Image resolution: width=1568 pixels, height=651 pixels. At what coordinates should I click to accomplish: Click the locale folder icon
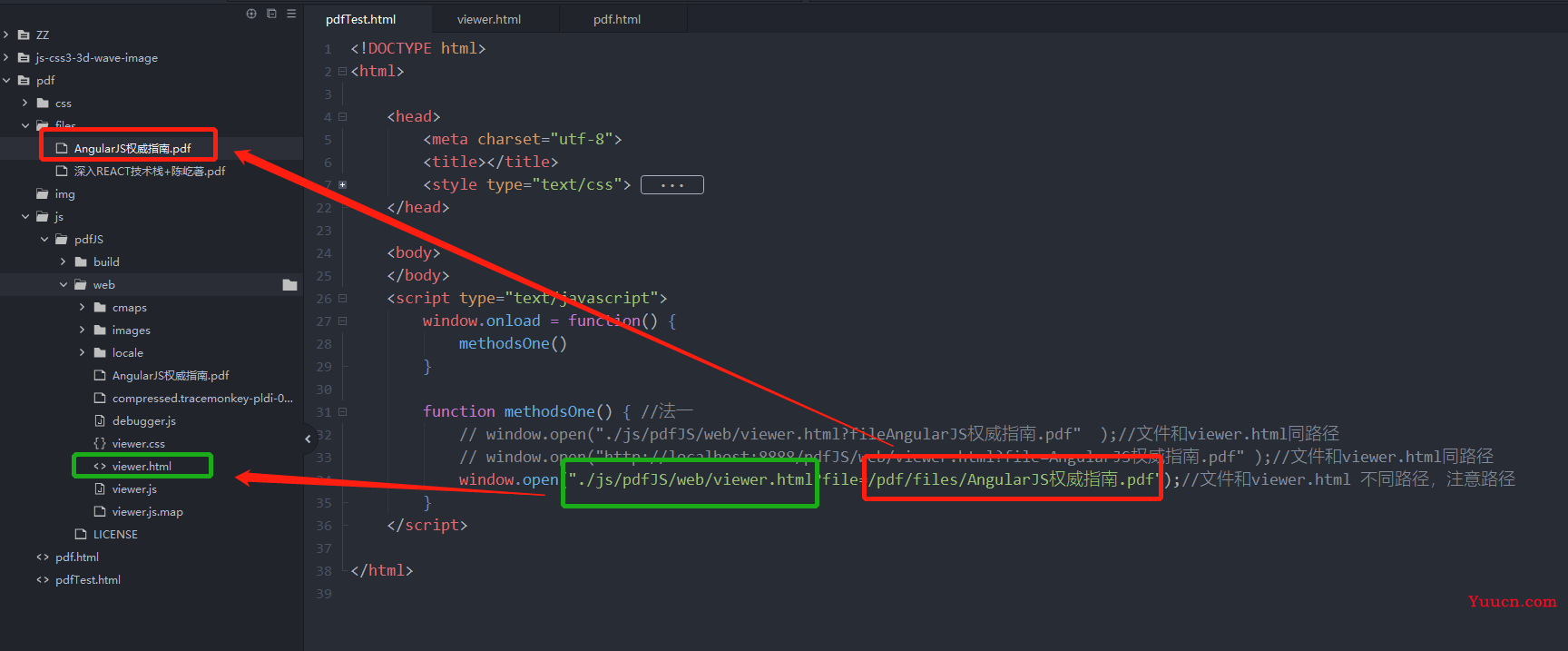[x=100, y=353]
